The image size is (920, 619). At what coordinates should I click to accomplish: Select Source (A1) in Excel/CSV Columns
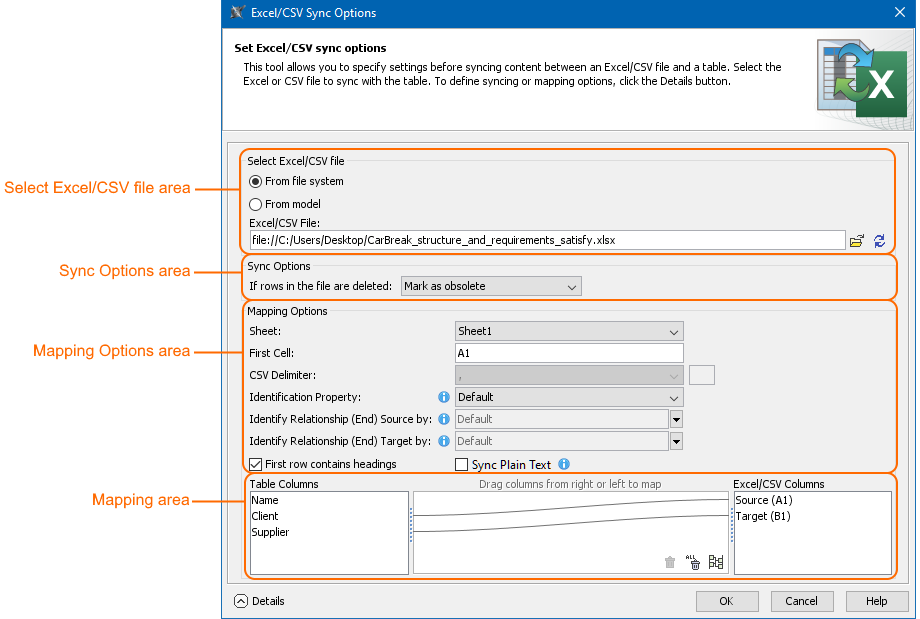[x=764, y=500]
